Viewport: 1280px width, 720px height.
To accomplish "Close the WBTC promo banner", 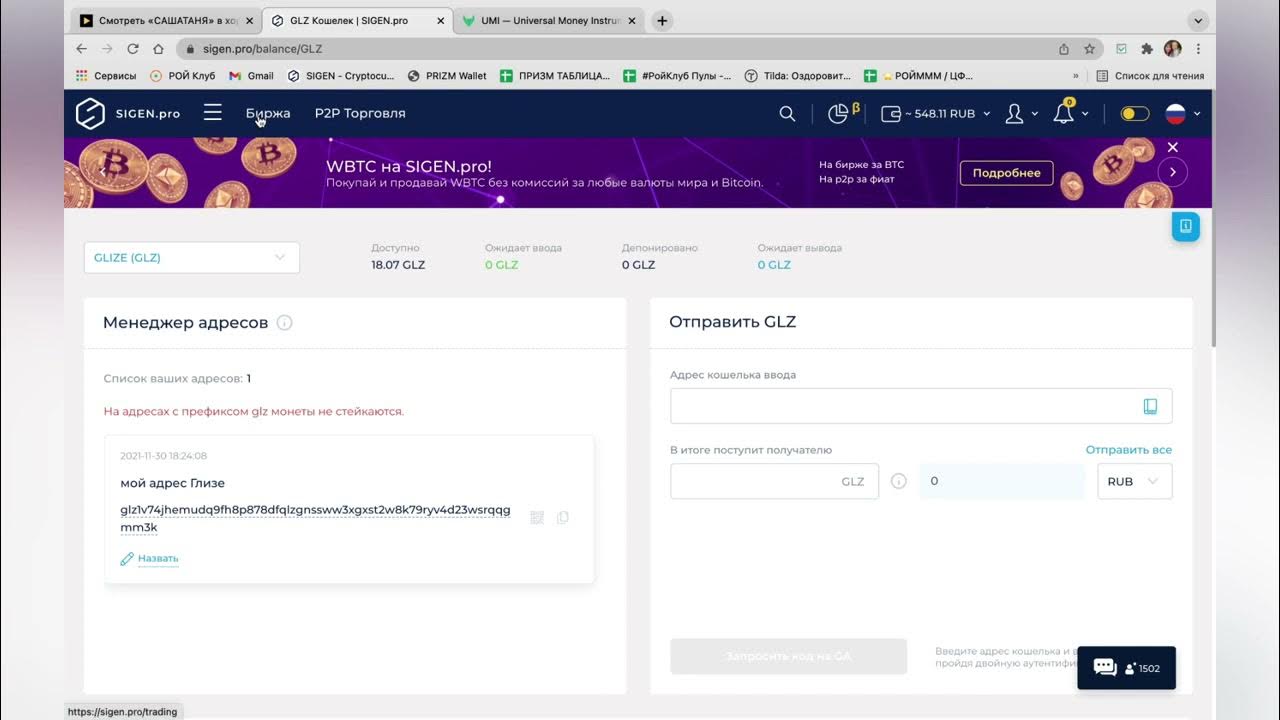I will pyautogui.click(x=1173, y=147).
